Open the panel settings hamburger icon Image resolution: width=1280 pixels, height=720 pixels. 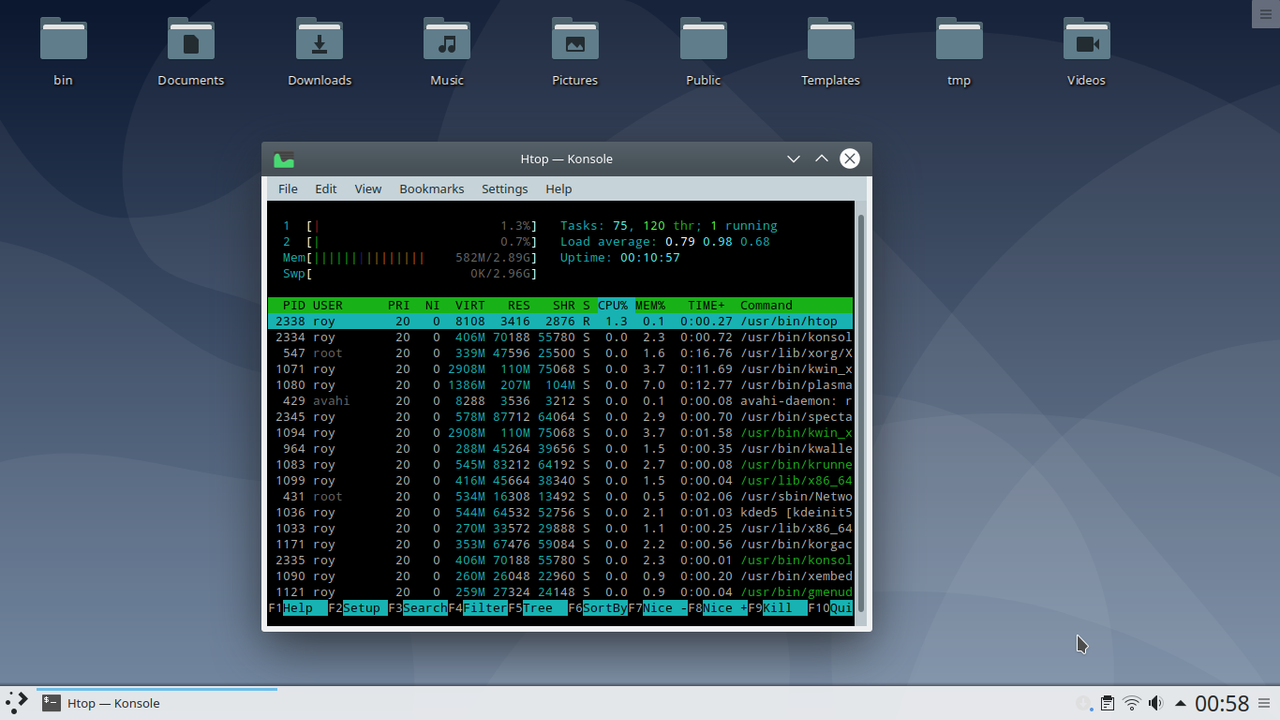(1266, 703)
